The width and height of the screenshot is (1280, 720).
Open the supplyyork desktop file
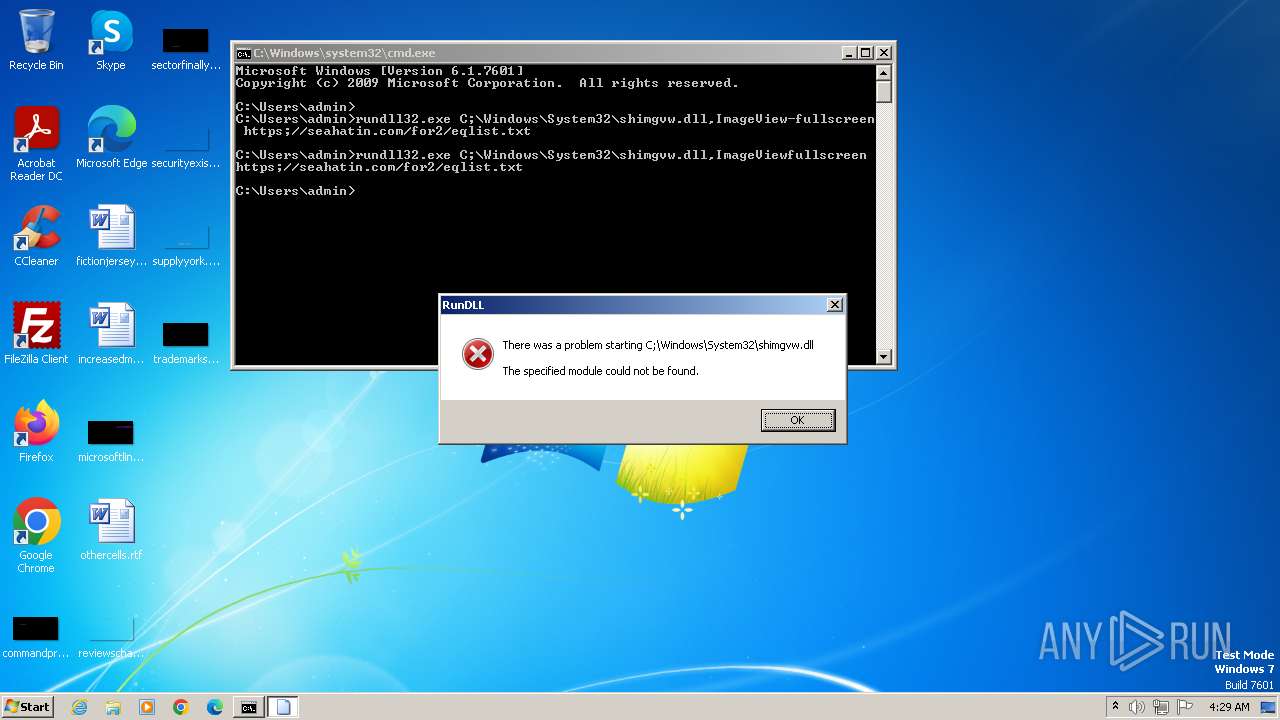[x=186, y=244]
